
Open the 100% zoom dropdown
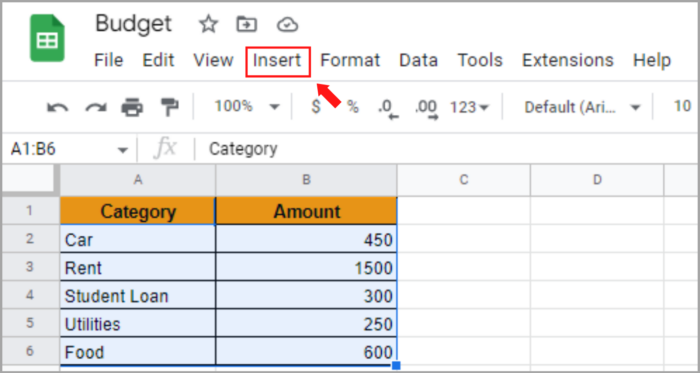tap(246, 107)
